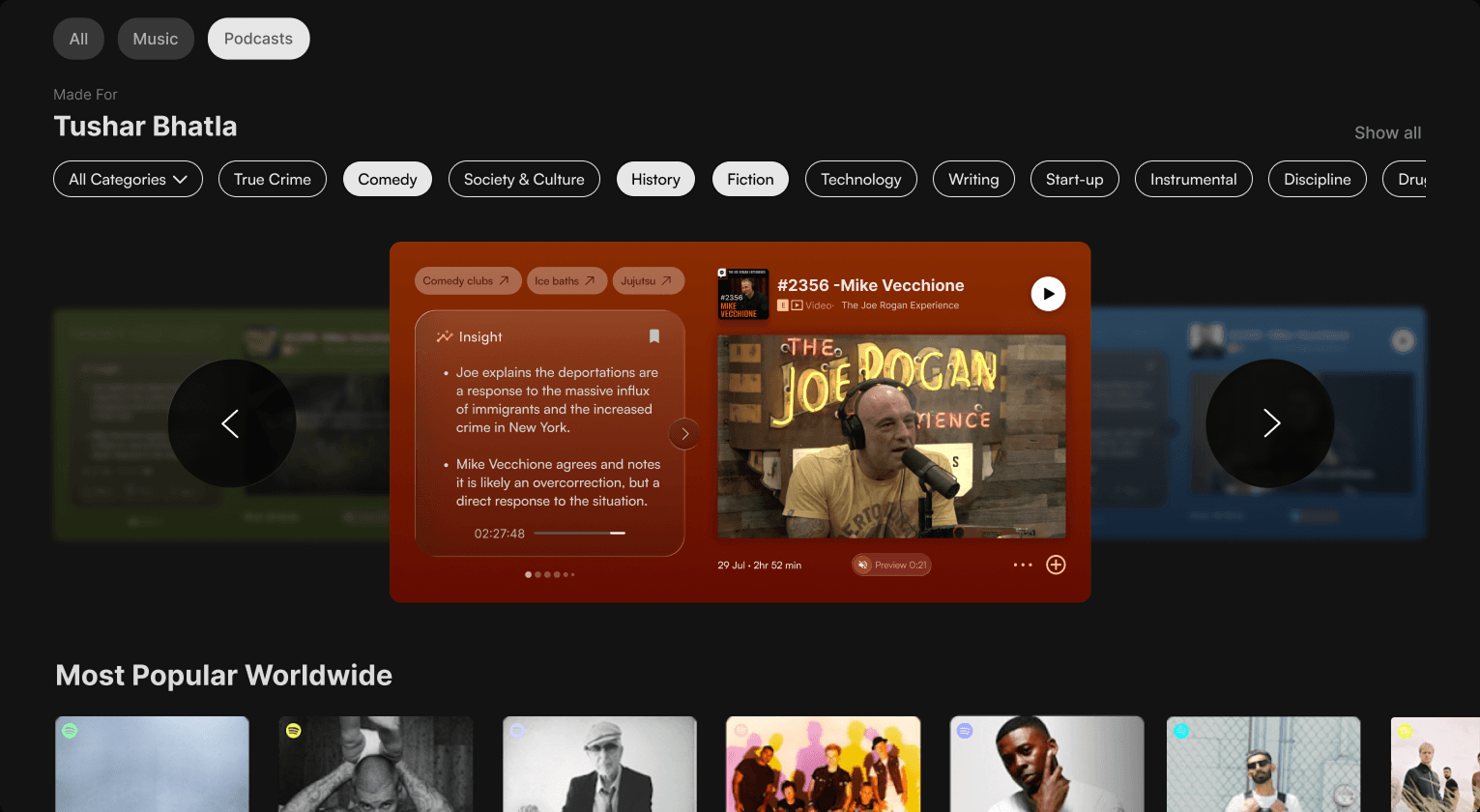Click the episode title #2356 -Mike Vecchione
Screen dimensions: 1480x812
pyautogui.click(x=870, y=285)
